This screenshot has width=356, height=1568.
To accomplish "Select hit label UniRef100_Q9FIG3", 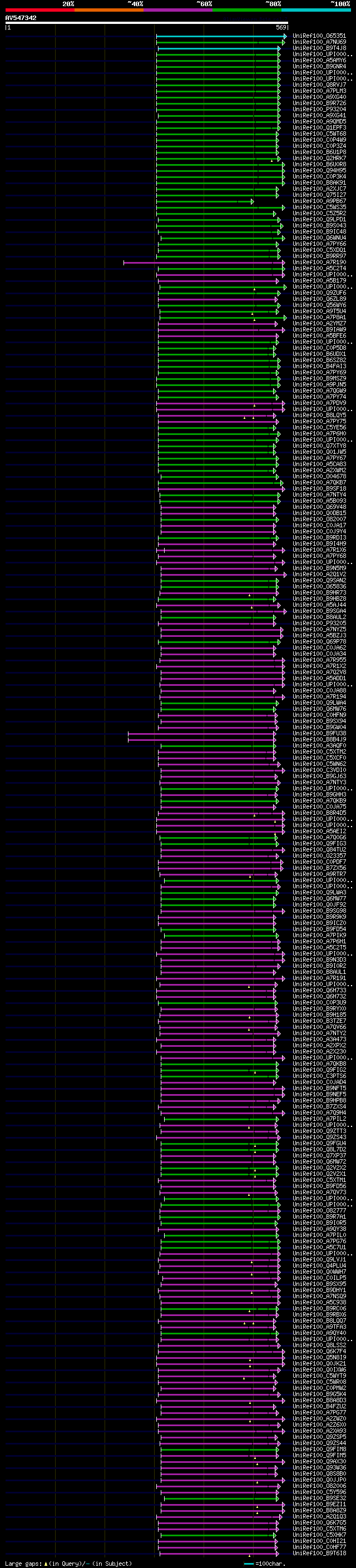I will click(319, 844).
